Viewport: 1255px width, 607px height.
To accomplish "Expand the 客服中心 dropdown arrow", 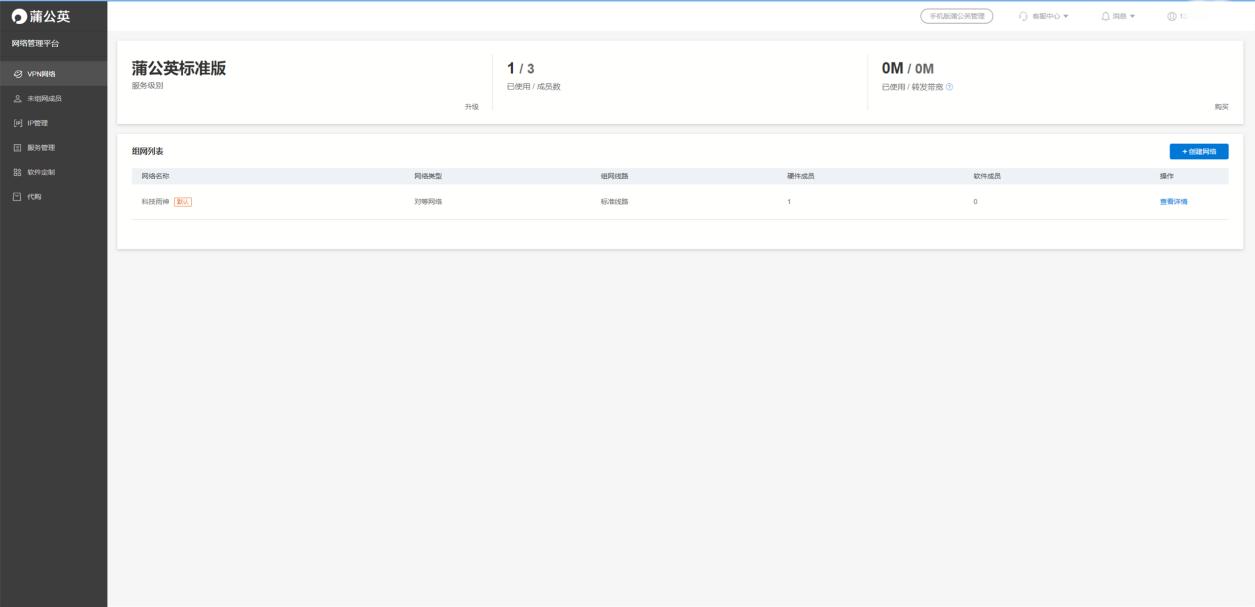I will [x=1066, y=17].
